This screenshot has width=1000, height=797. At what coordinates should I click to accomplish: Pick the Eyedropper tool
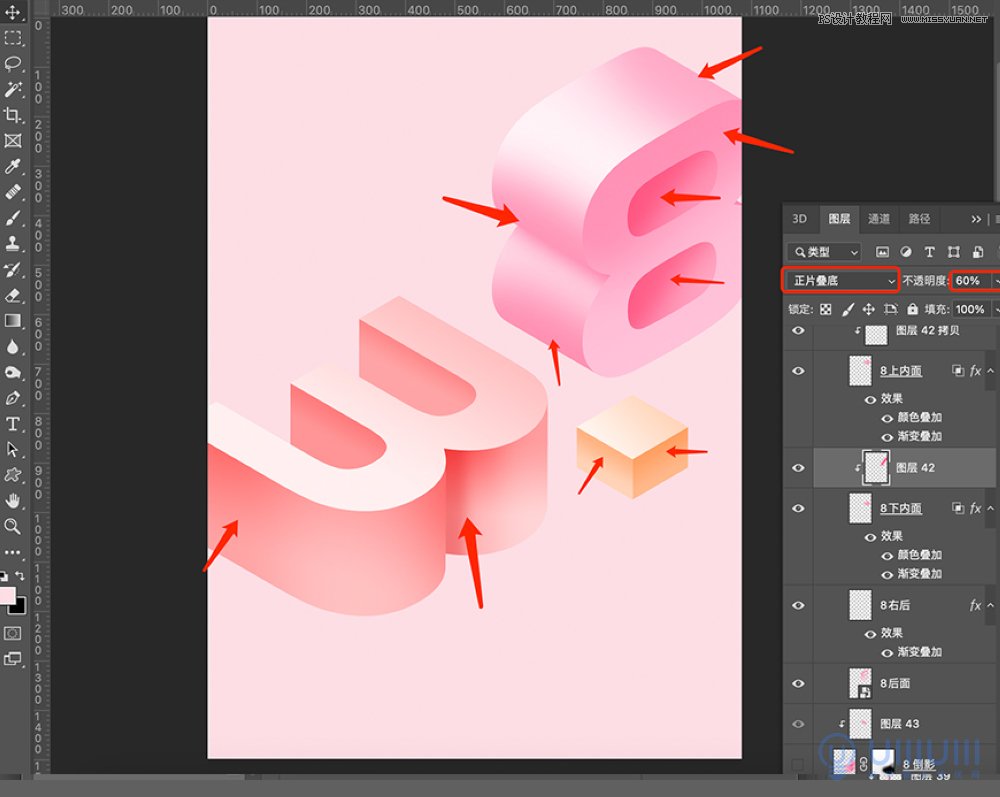13,167
